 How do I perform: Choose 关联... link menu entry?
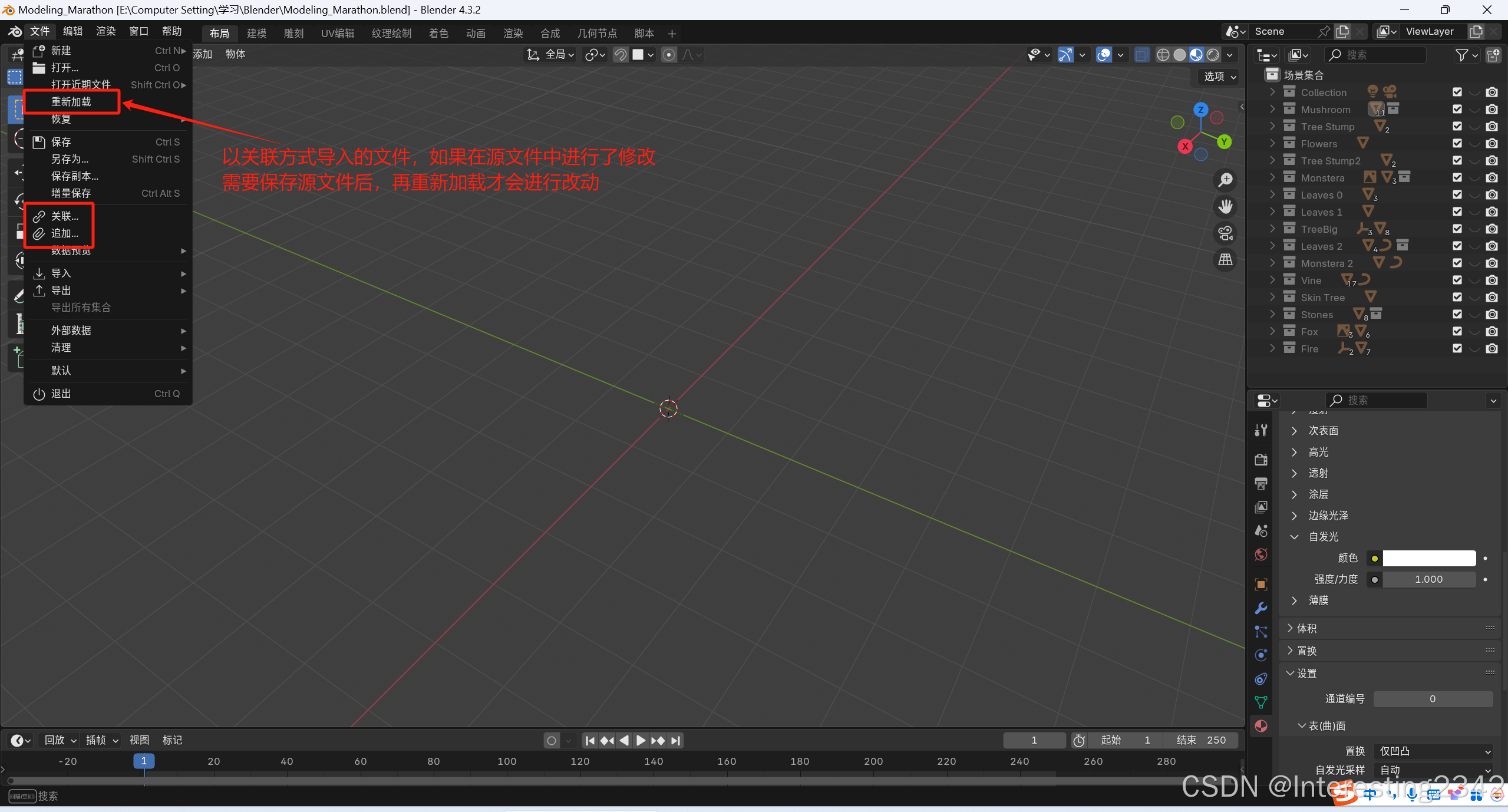64,216
